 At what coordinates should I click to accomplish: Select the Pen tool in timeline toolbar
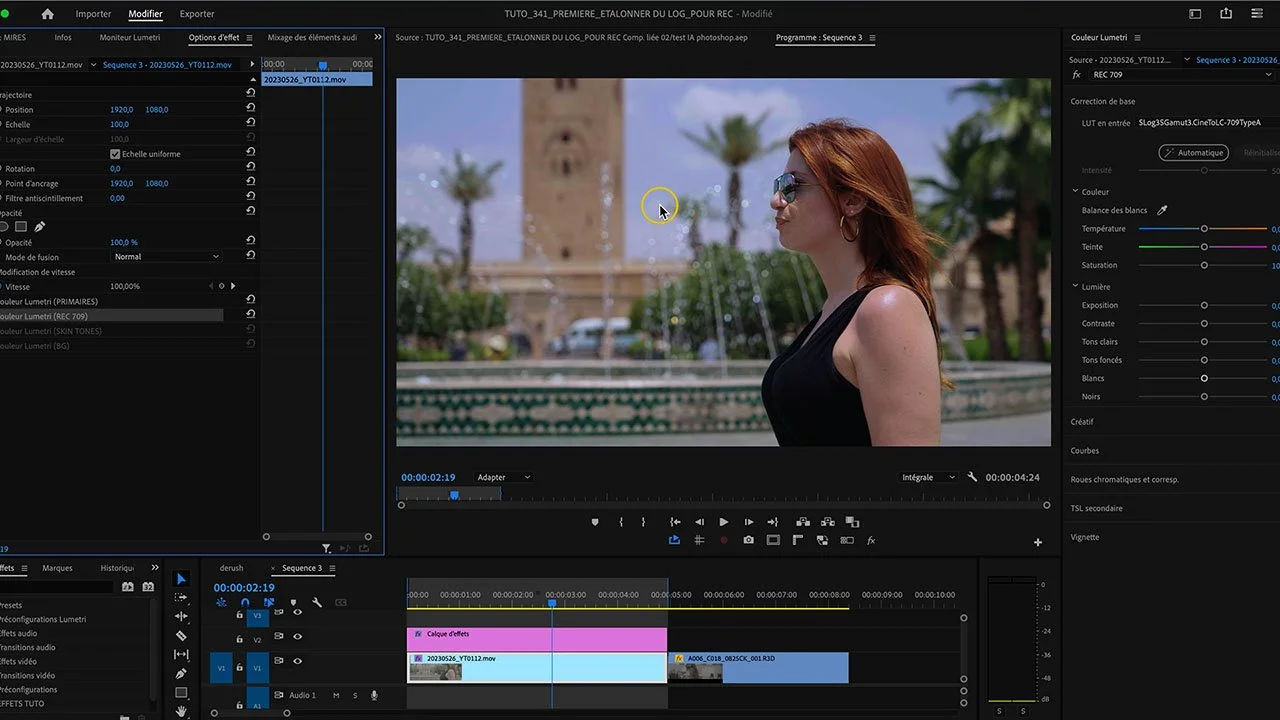click(181, 673)
